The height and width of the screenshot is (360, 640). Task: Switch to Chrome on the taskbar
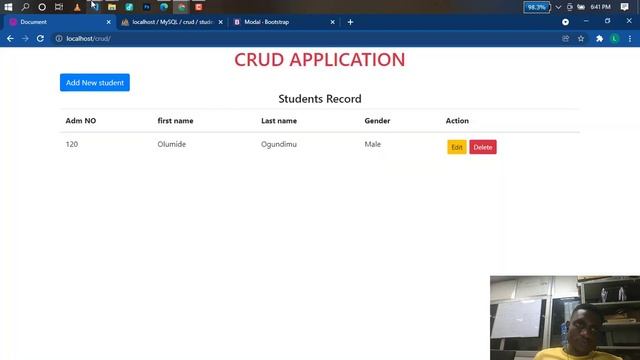(182, 7)
